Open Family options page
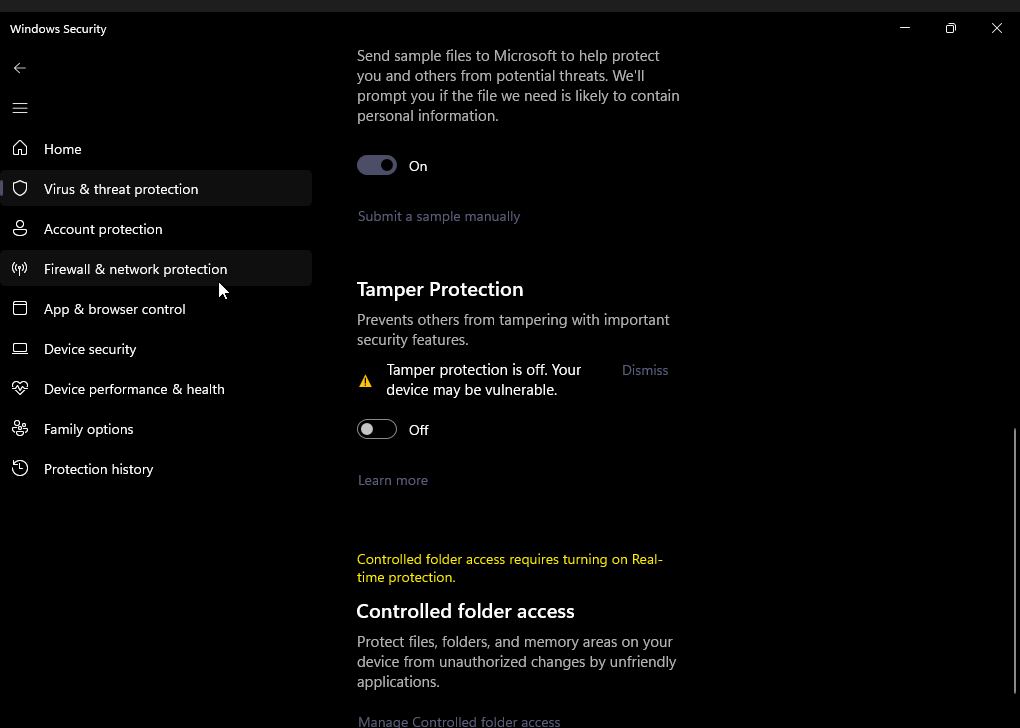1020x728 pixels. [156, 429]
